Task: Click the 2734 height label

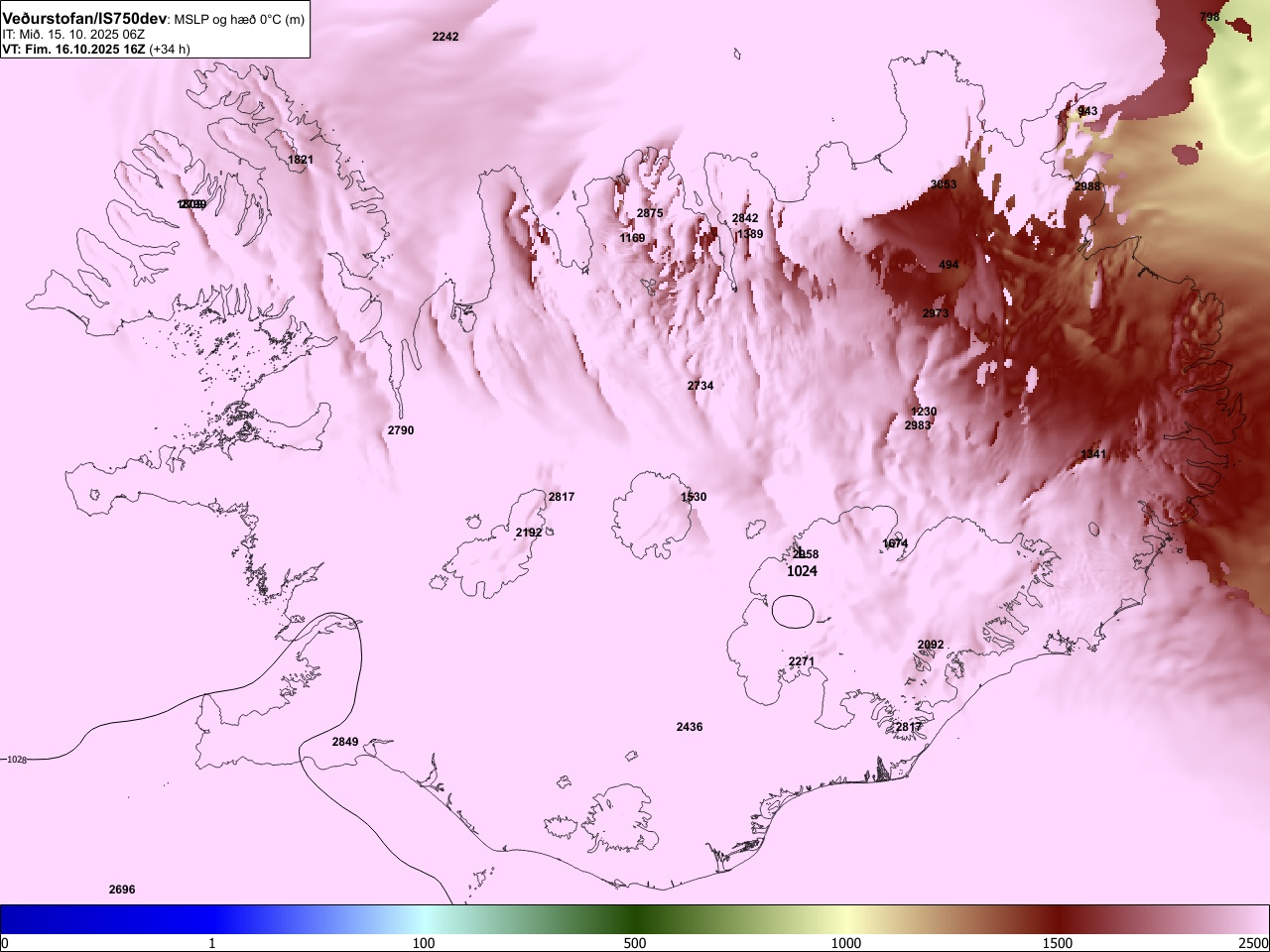Action: pyautogui.click(x=700, y=386)
